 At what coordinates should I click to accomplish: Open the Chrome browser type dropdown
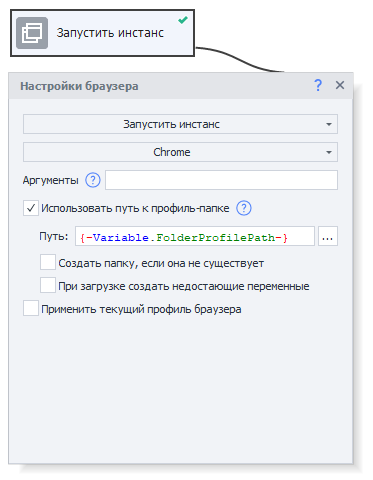click(x=180, y=152)
